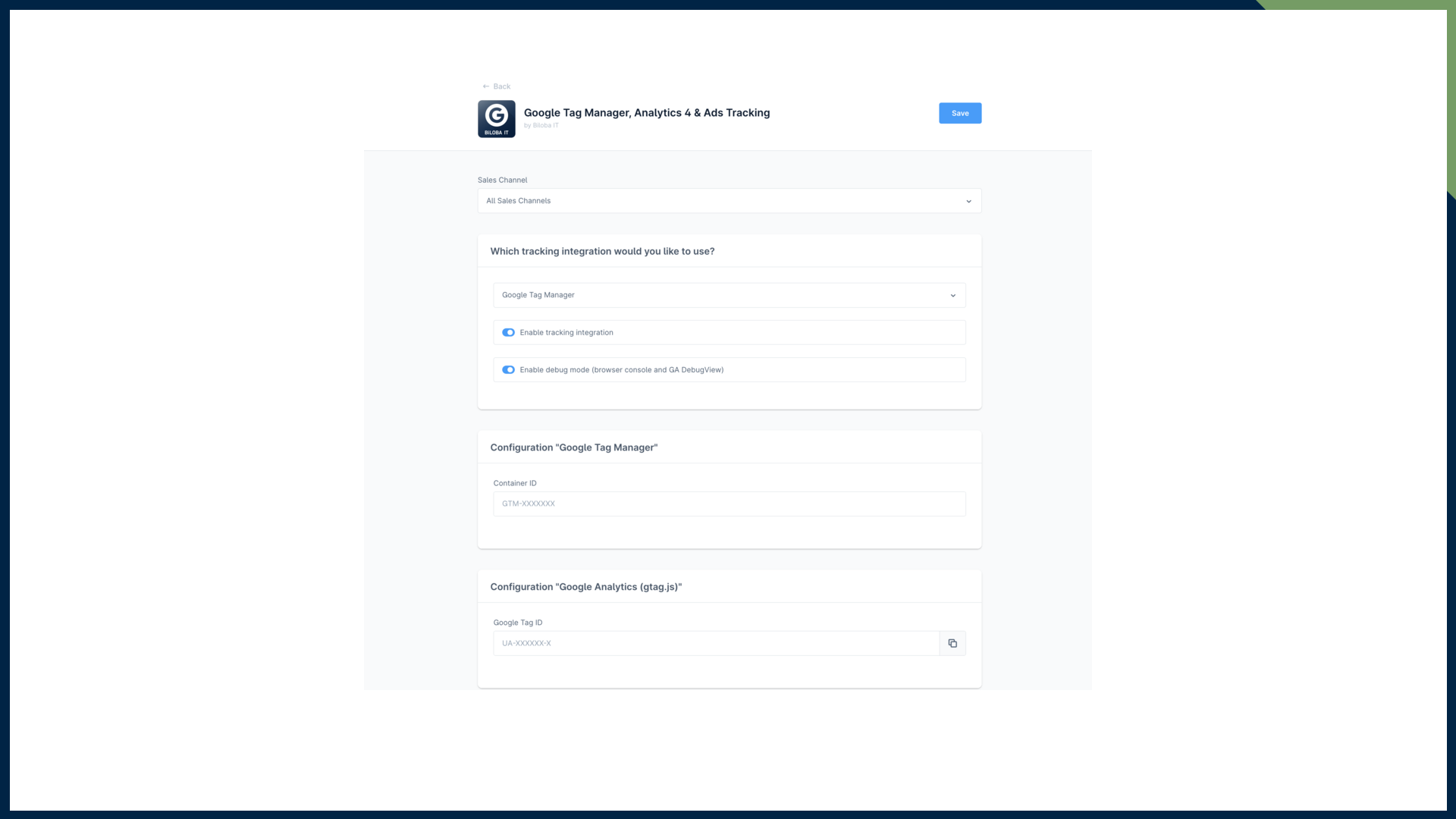
Task: Click the 'Which tracking integration would you like to use?' heading
Action: point(602,251)
